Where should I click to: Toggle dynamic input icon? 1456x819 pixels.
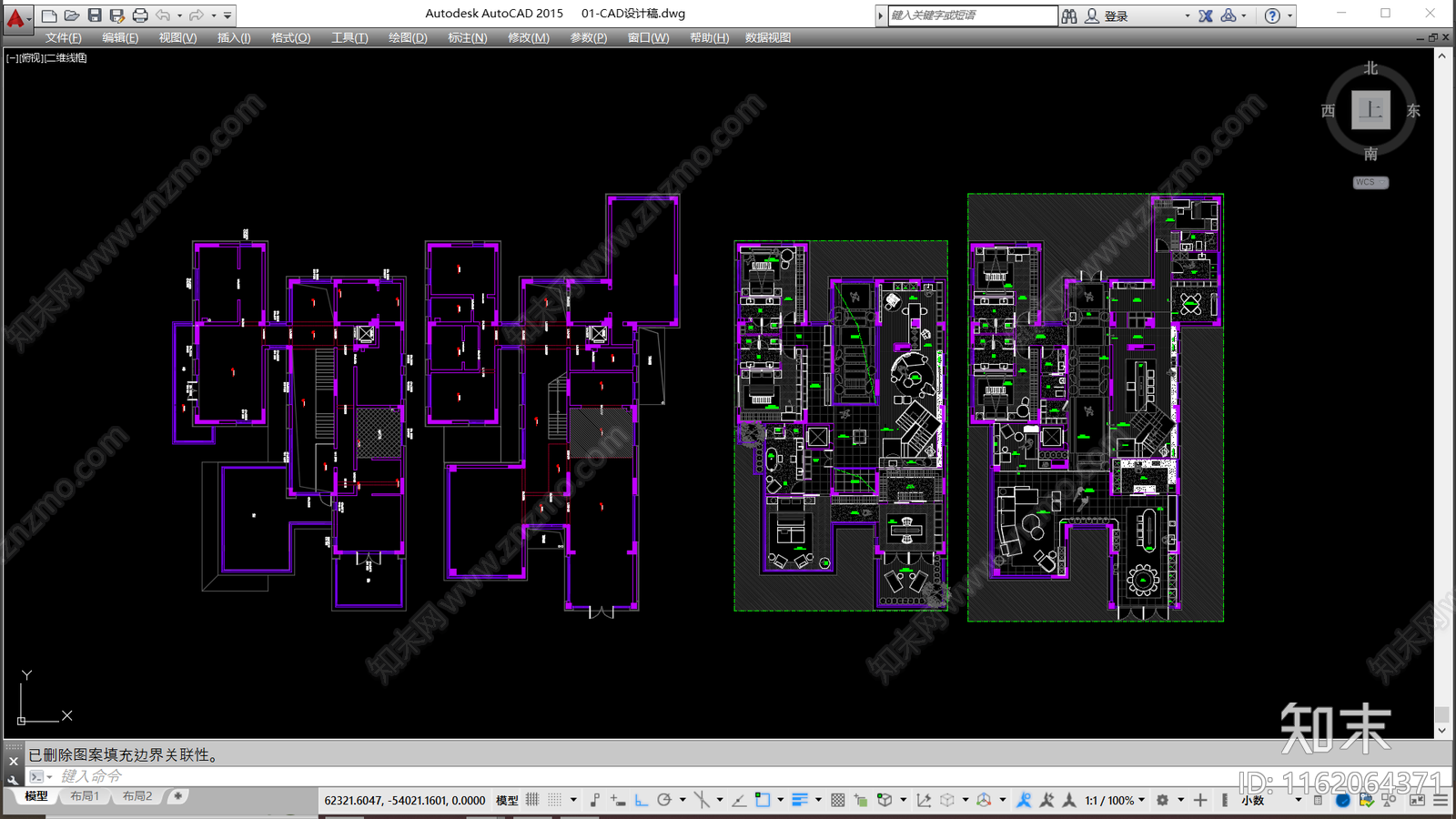click(x=618, y=800)
